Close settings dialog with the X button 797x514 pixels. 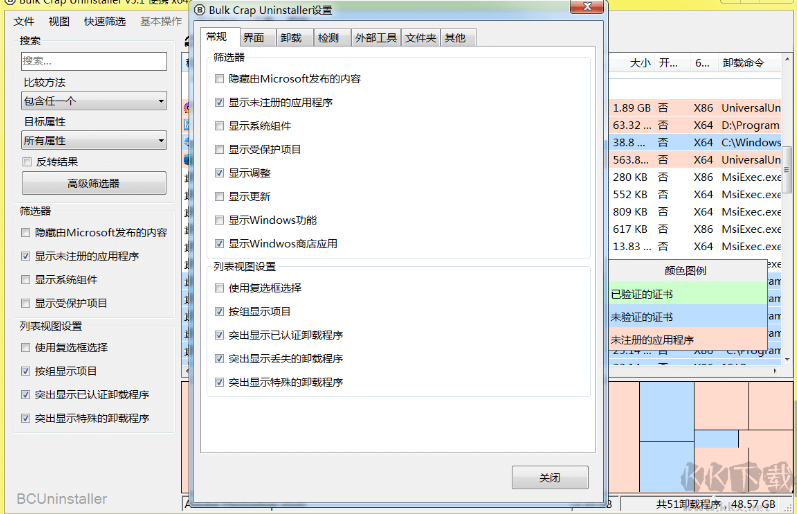point(587,7)
